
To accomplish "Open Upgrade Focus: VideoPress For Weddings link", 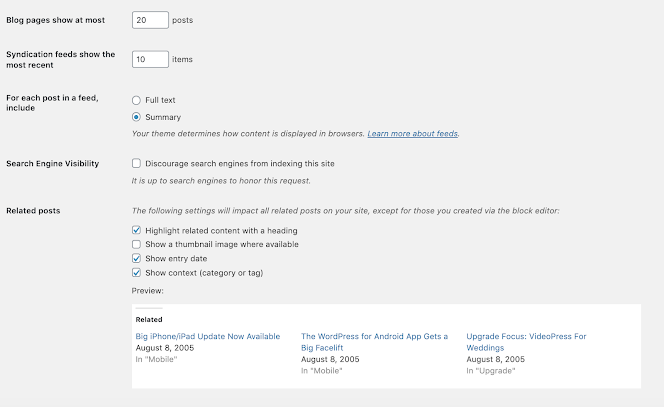I will (x=526, y=342).
